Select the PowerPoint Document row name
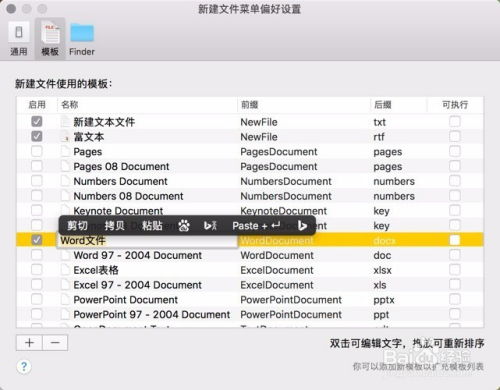 click(126, 300)
